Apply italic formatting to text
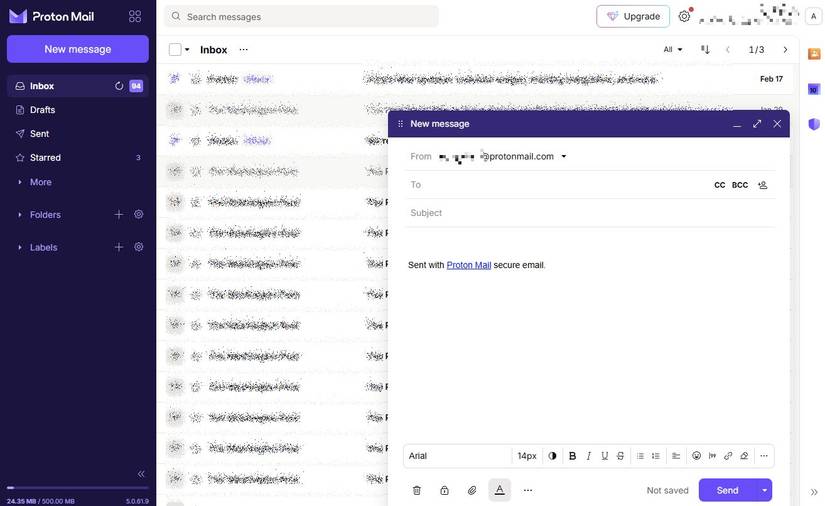The height and width of the screenshot is (506, 825). point(589,456)
